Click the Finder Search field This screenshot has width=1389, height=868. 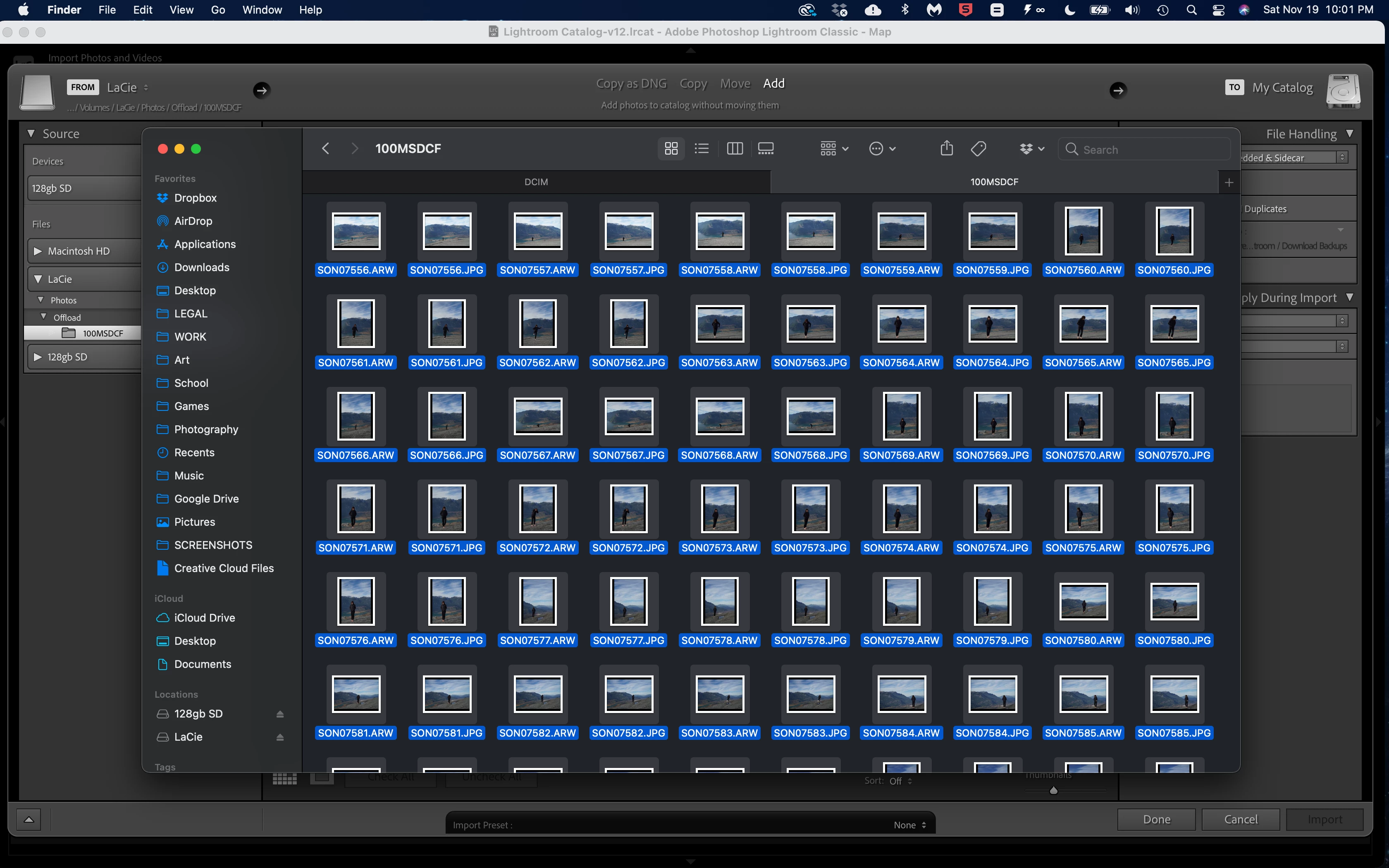(x=1148, y=149)
